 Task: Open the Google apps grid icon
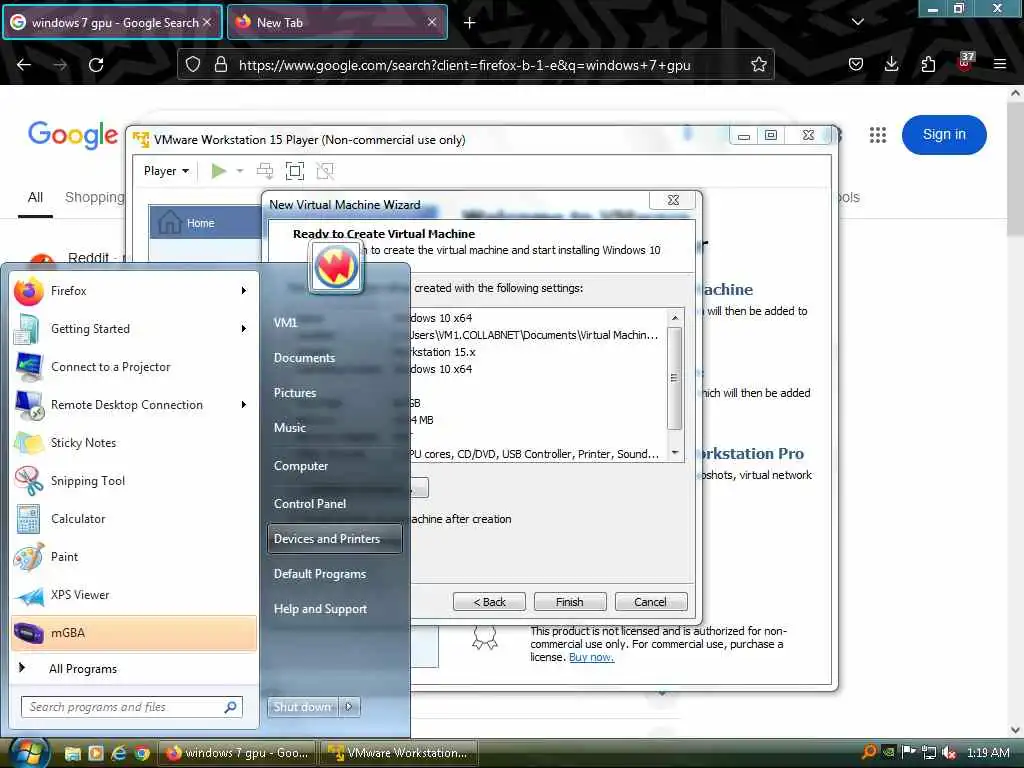click(878, 135)
